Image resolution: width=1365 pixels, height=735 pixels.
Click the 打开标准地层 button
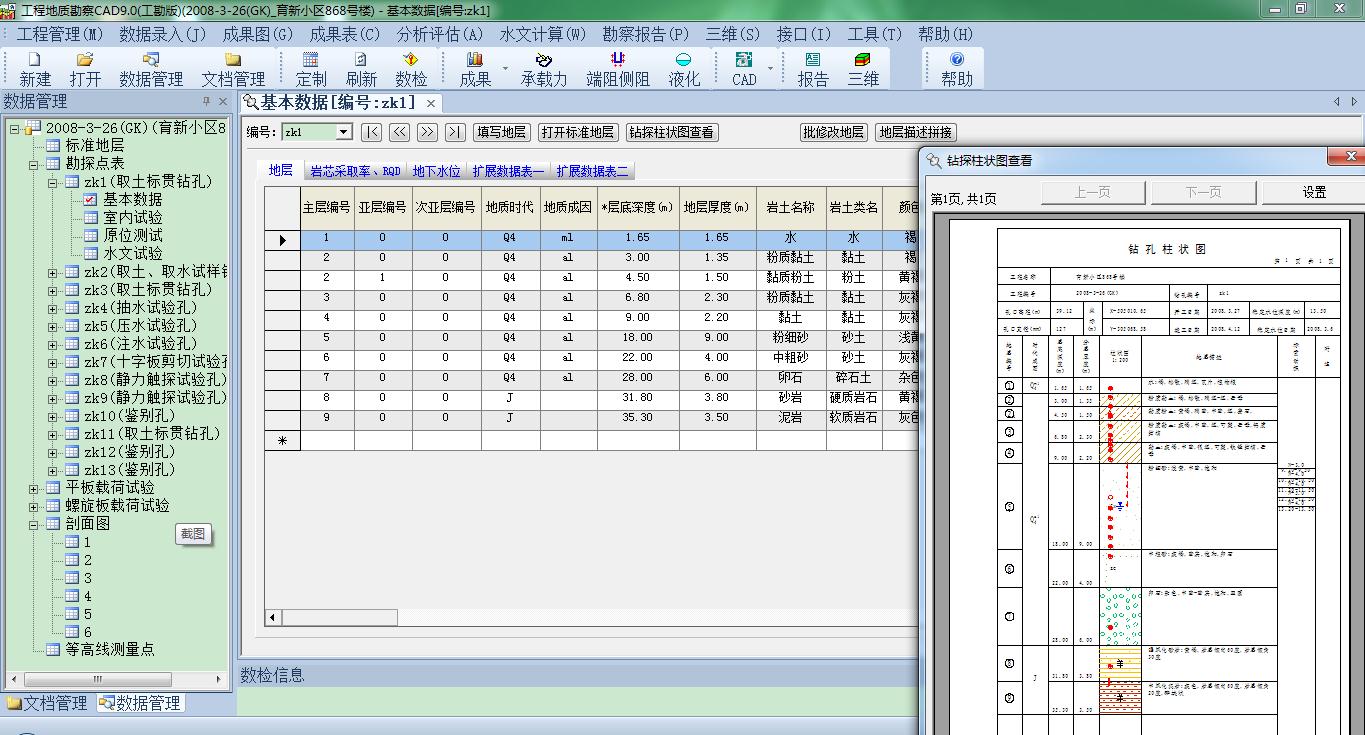(x=577, y=132)
